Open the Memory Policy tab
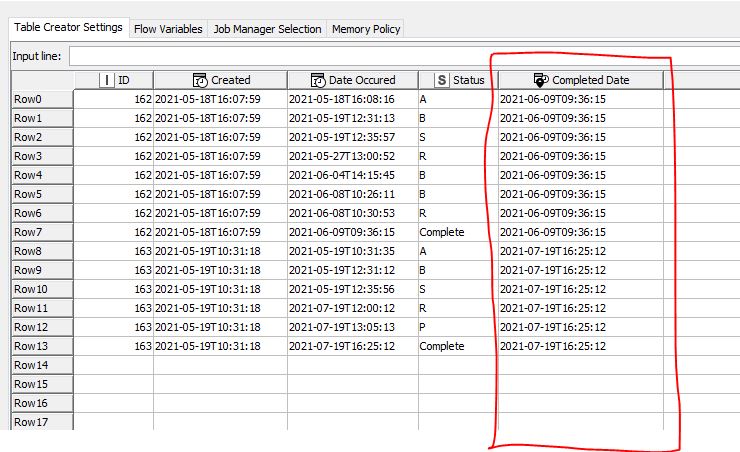This screenshot has width=740, height=452. 366,29
